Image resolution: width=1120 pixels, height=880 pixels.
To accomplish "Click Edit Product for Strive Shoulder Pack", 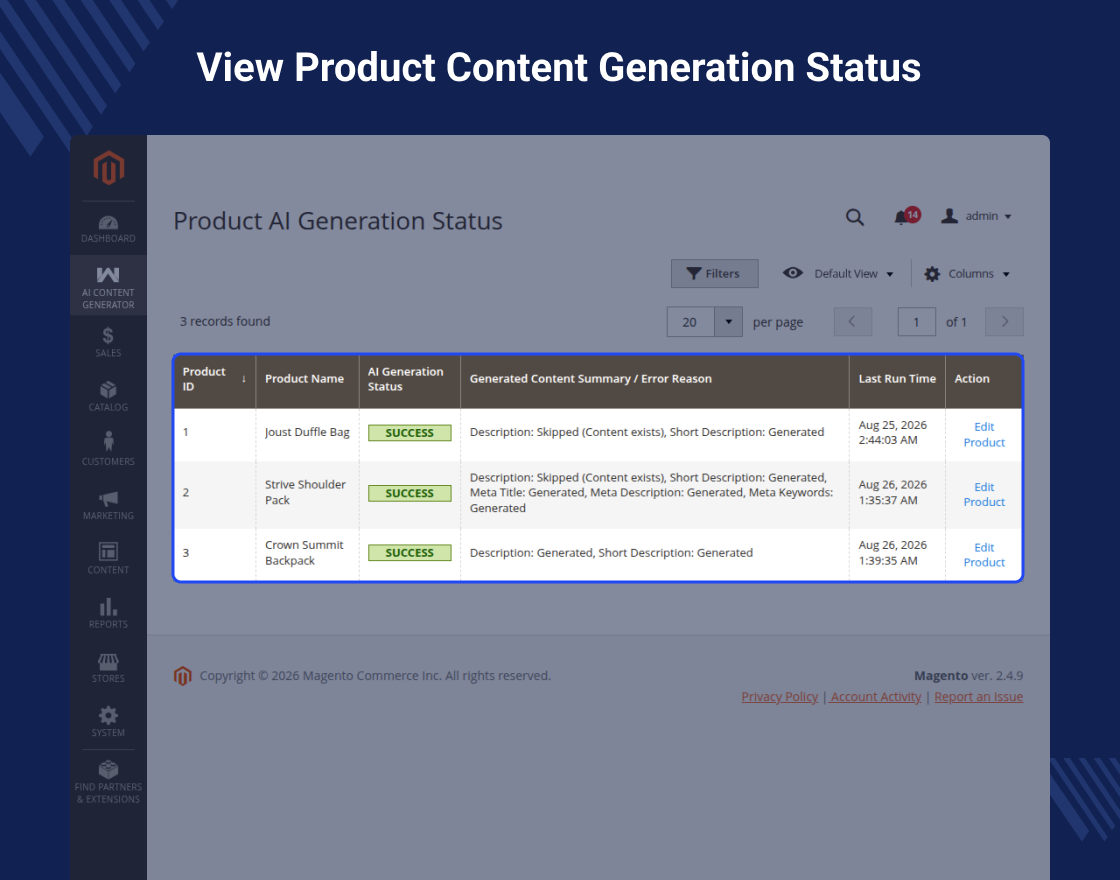I will coord(984,494).
